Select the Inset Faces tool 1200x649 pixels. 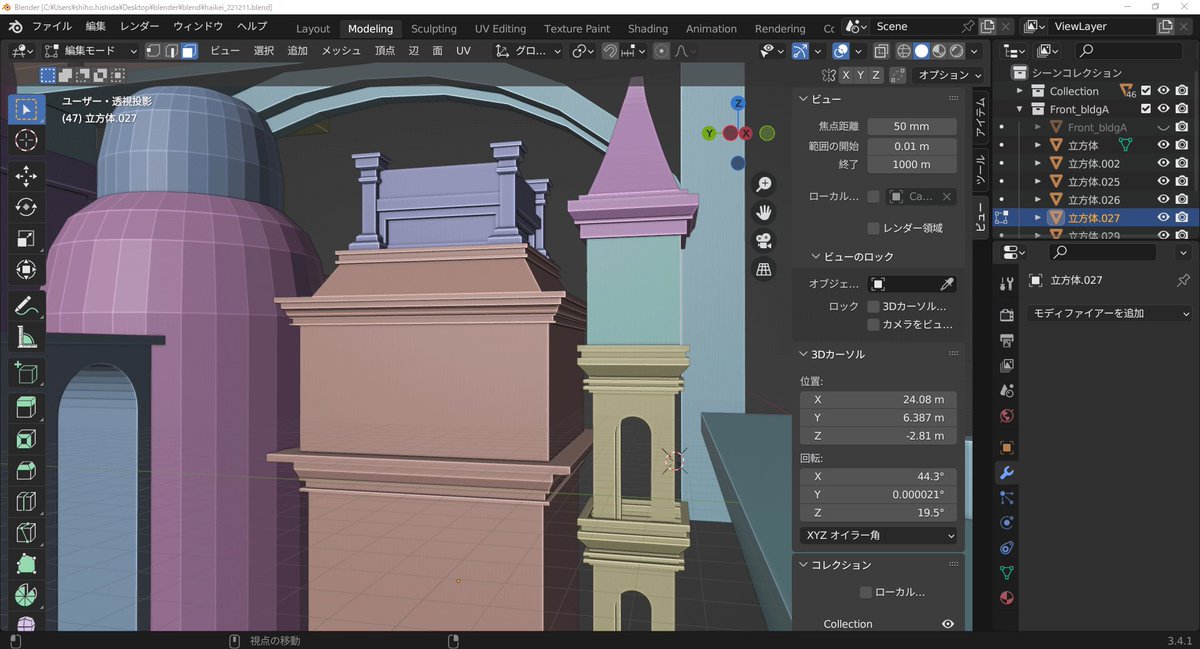[x=26, y=439]
